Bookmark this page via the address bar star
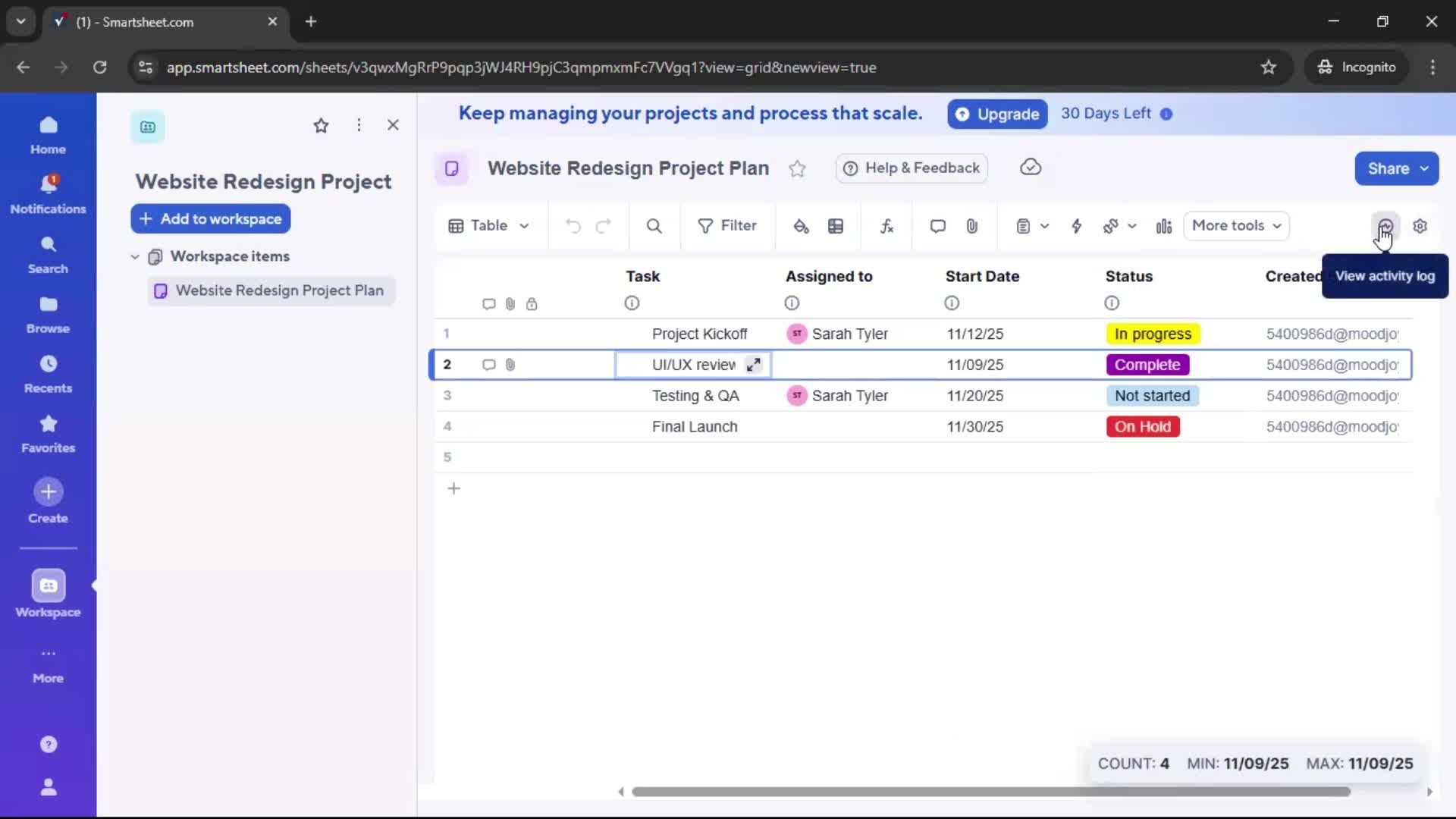The image size is (1456, 819). pyautogui.click(x=1269, y=67)
